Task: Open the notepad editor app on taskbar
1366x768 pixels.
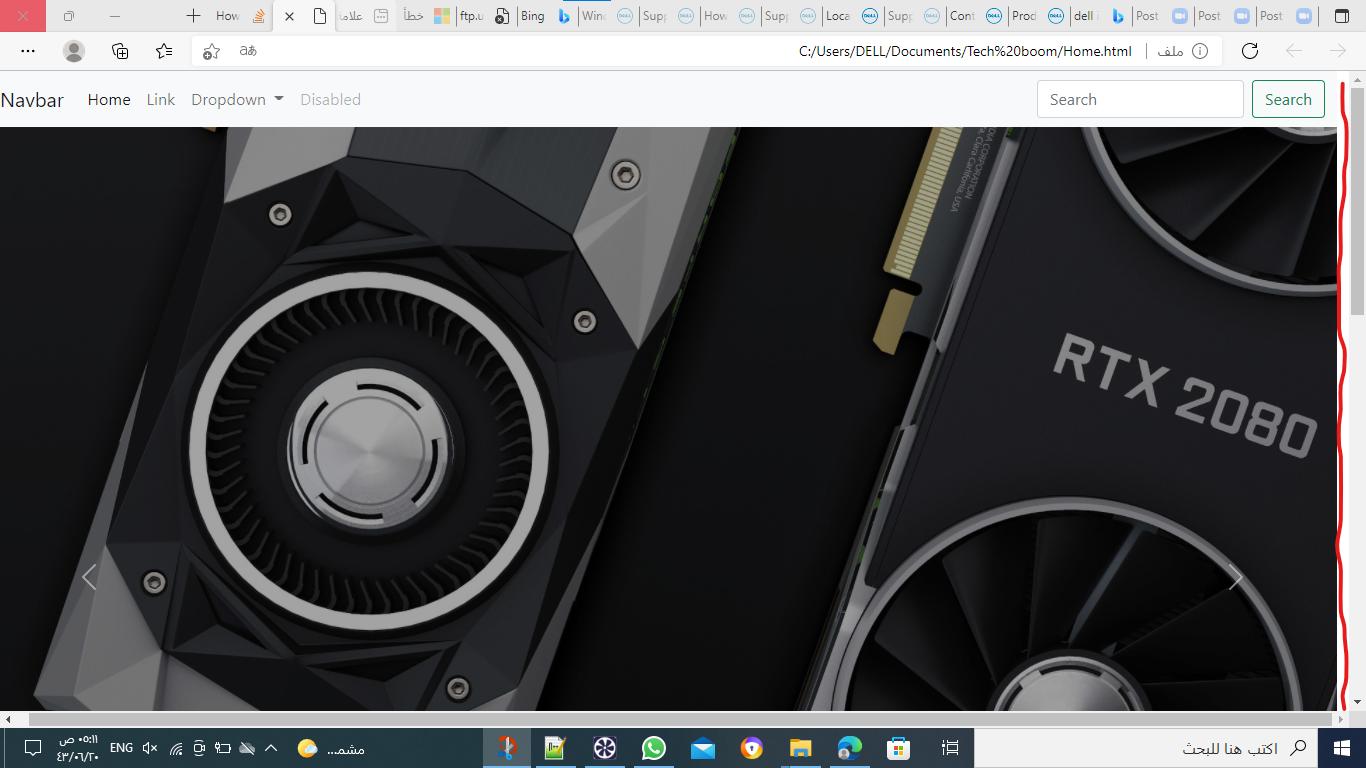Action: 555,748
